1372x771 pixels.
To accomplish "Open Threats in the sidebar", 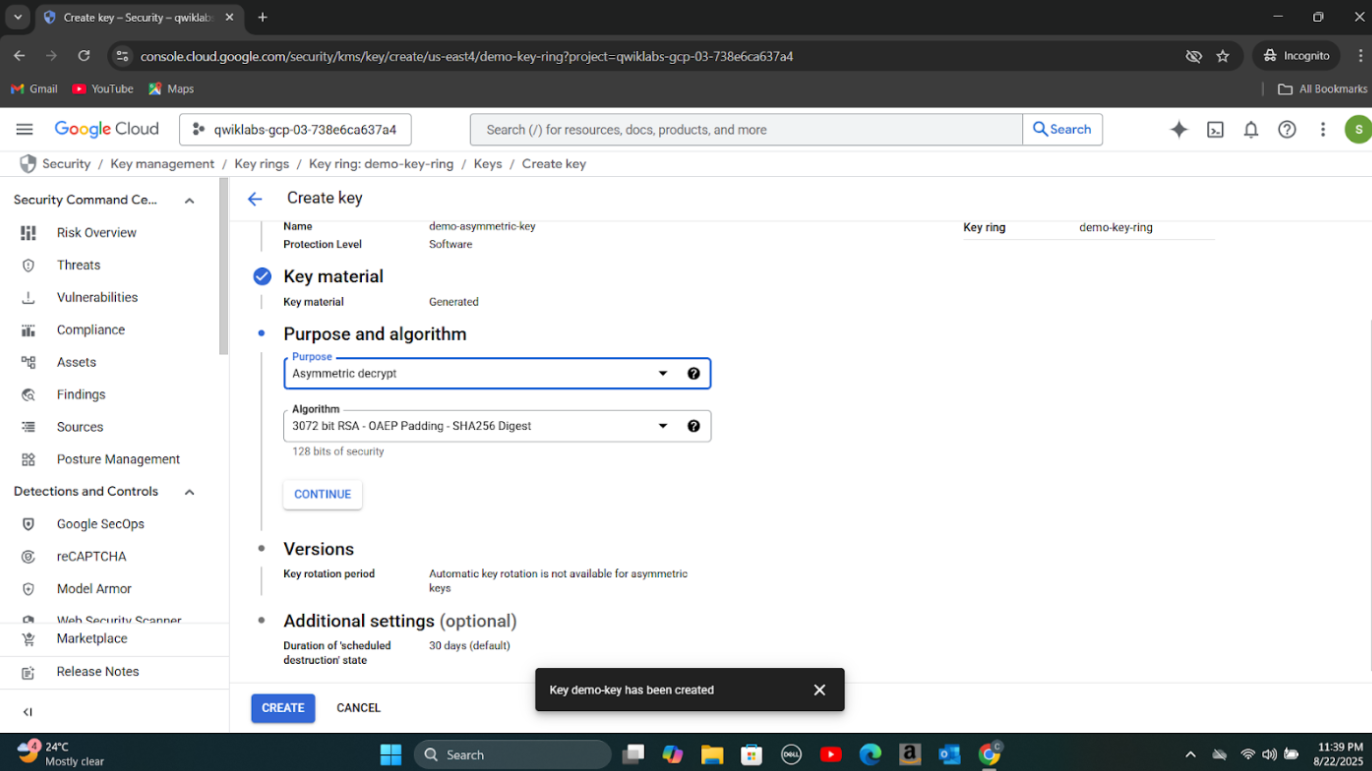I will tap(78, 265).
